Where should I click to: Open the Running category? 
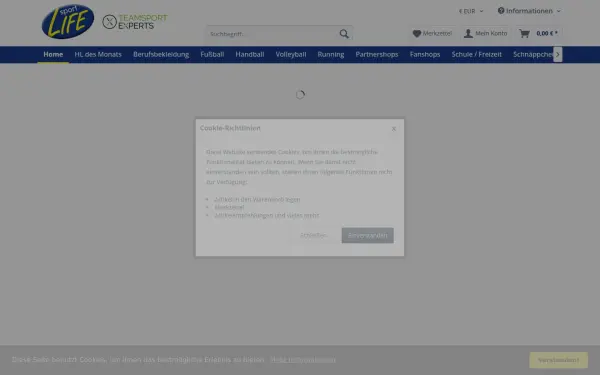pos(331,54)
